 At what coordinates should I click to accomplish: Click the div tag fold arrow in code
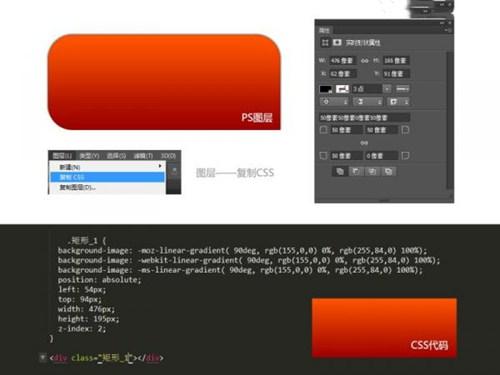pos(42,357)
